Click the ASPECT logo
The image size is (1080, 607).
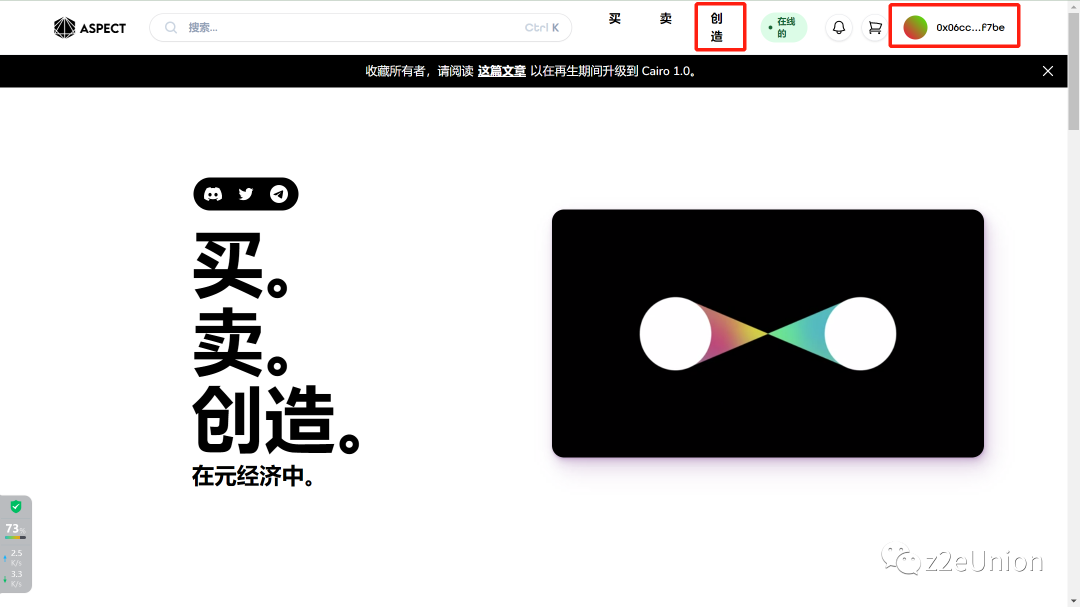(x=89, y=28)
